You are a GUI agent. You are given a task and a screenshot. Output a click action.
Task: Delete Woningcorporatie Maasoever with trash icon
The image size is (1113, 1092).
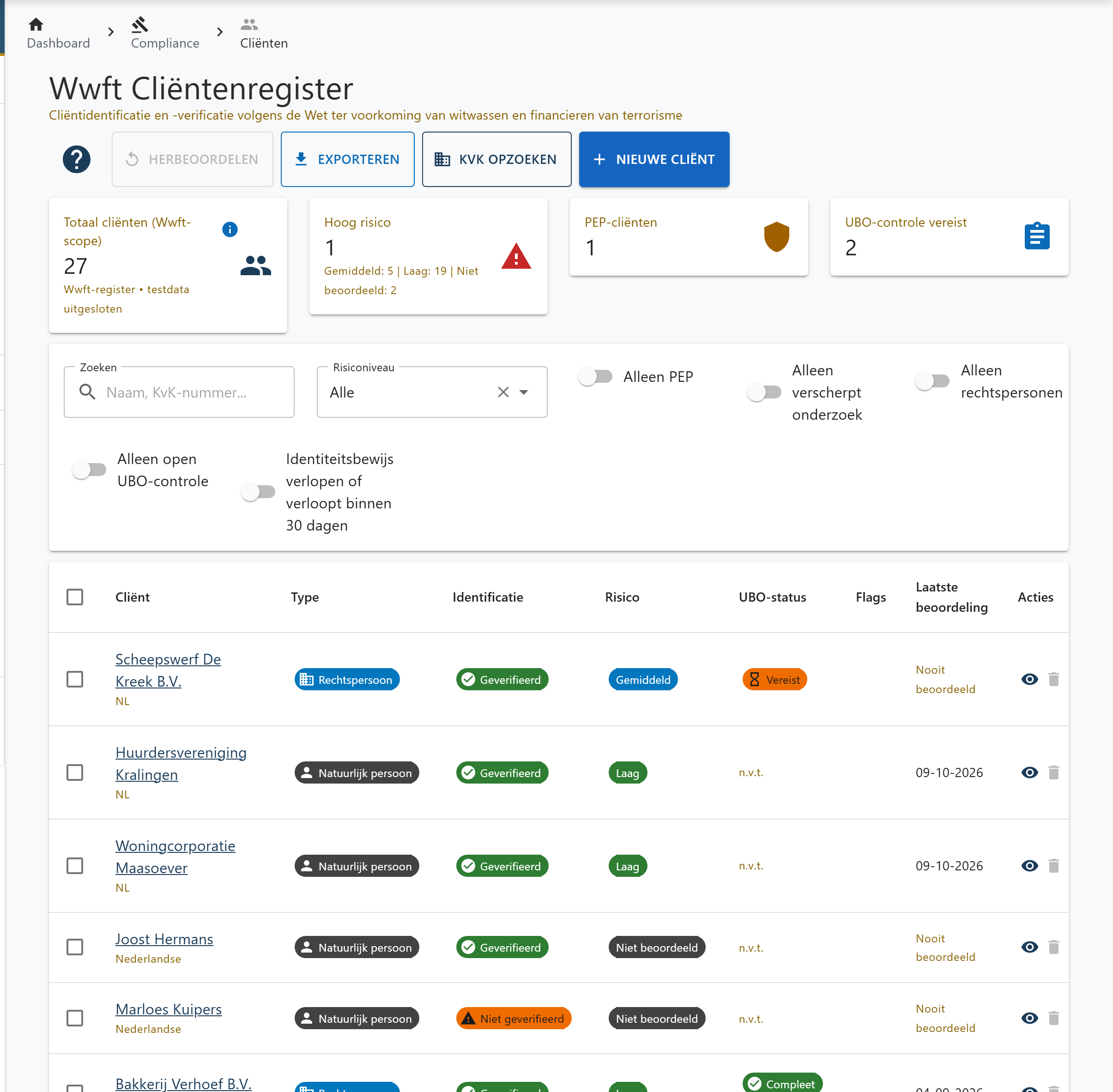(x=1053, y=865)
